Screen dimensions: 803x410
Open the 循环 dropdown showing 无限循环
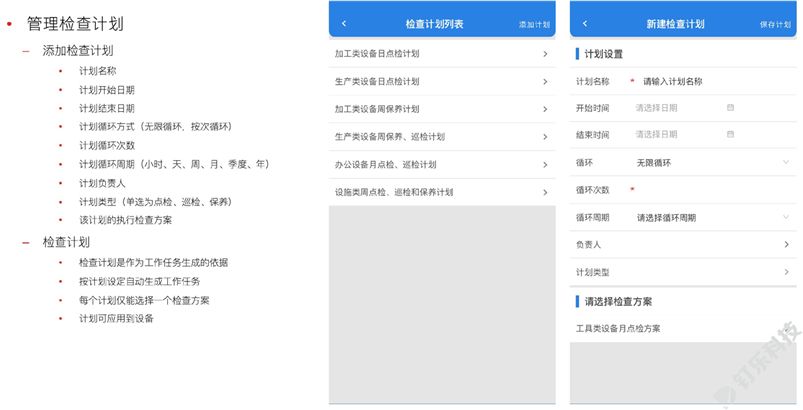(x=713, y=163)
